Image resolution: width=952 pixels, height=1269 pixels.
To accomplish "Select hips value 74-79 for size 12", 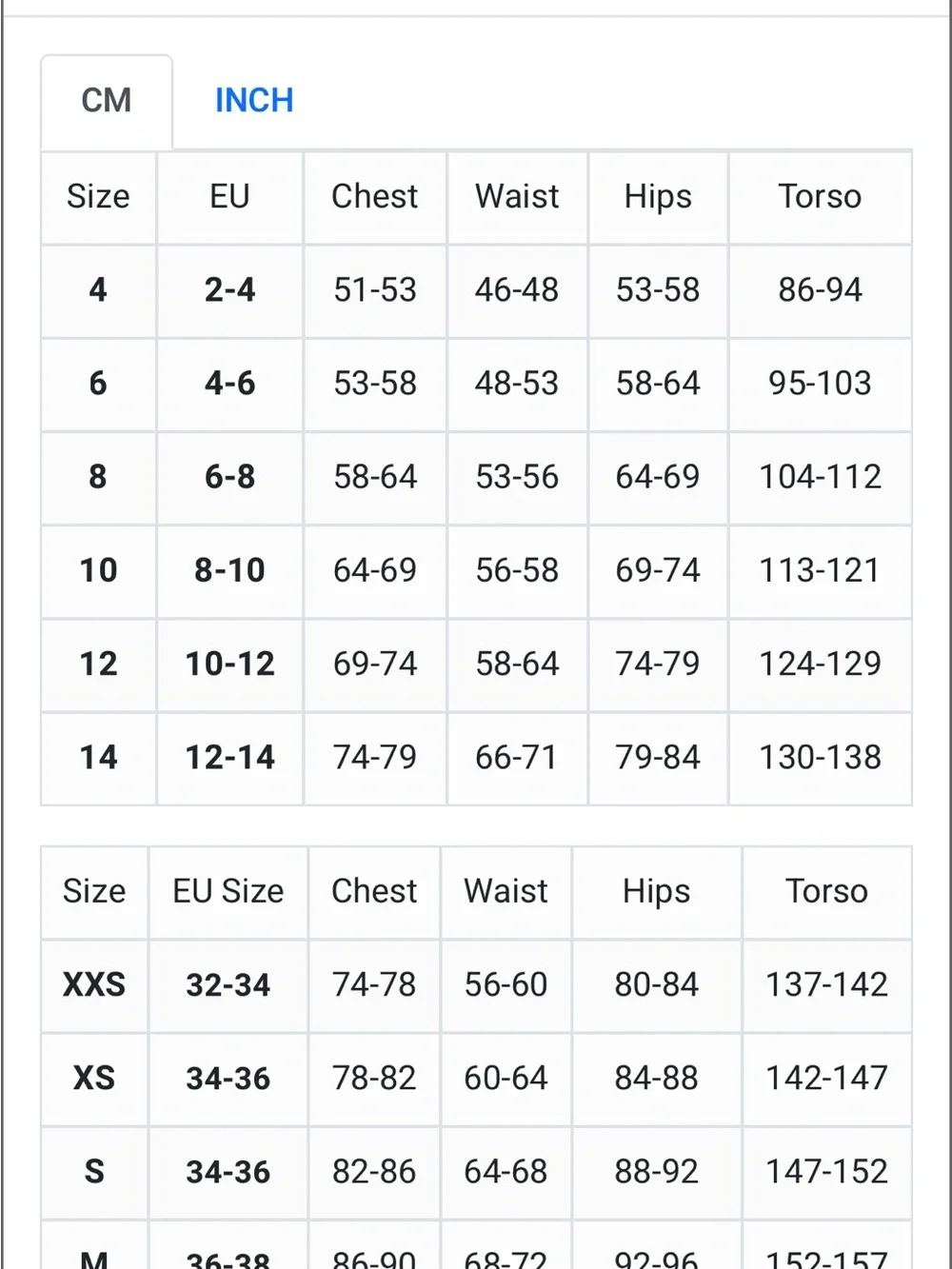I will (x=658, y=664).
